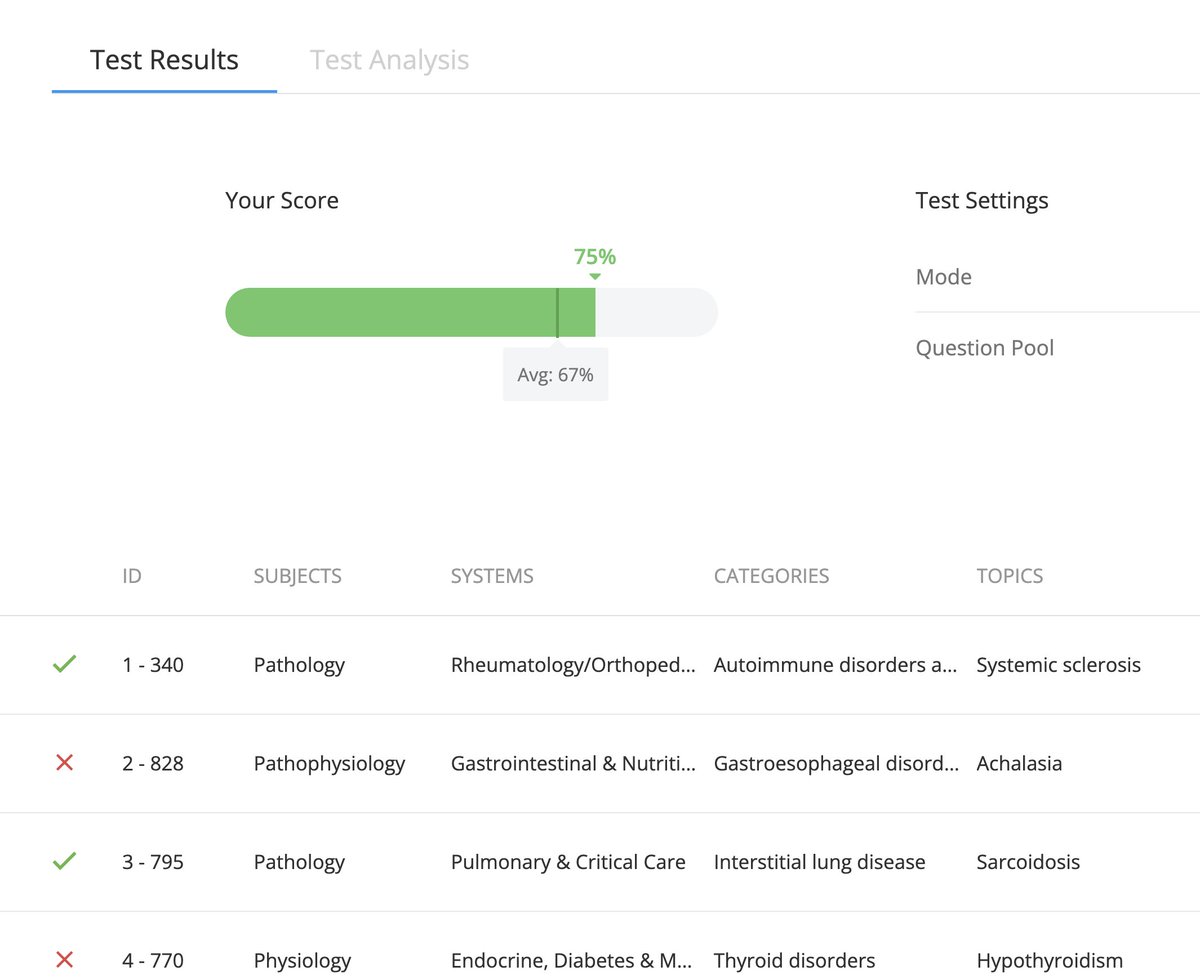The image size is (1200, 980).
Task: Sort by the SUBJECTS column header
Action: [x=298, y=576]
